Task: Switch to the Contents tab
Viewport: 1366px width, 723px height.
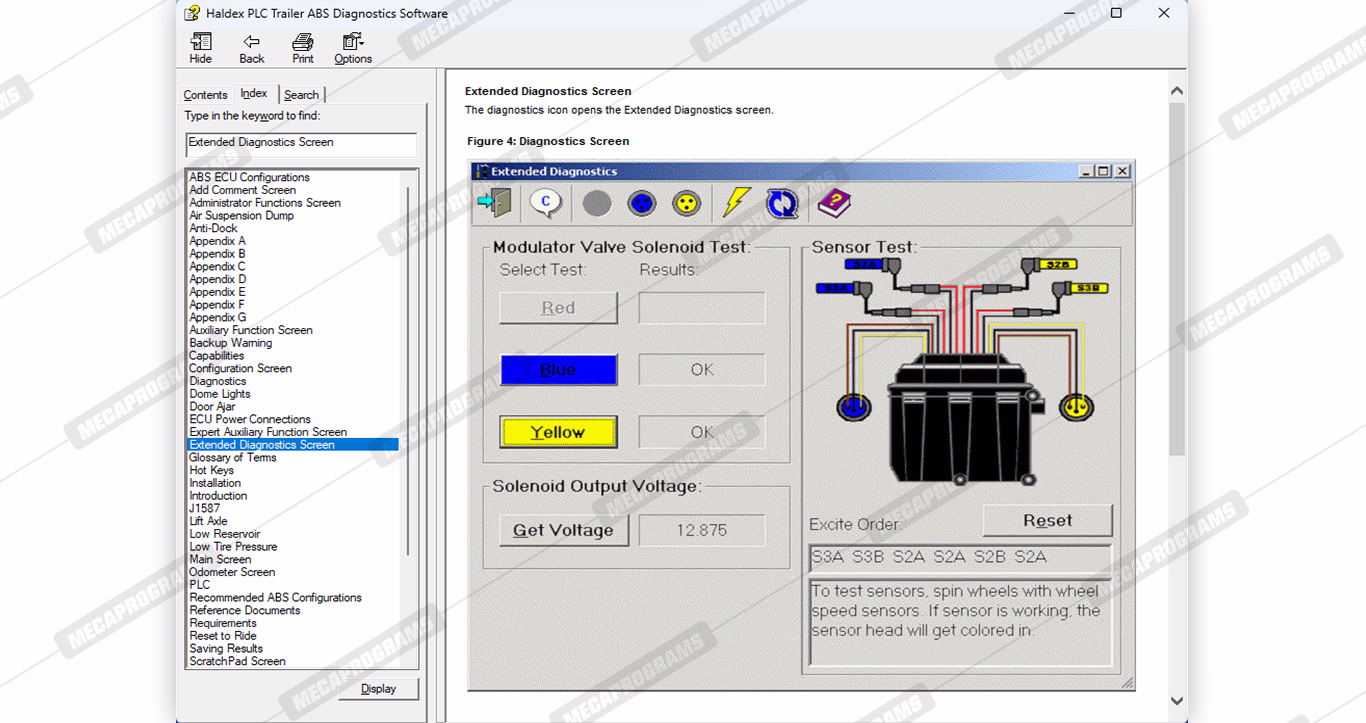Action: tap(205, 95)
